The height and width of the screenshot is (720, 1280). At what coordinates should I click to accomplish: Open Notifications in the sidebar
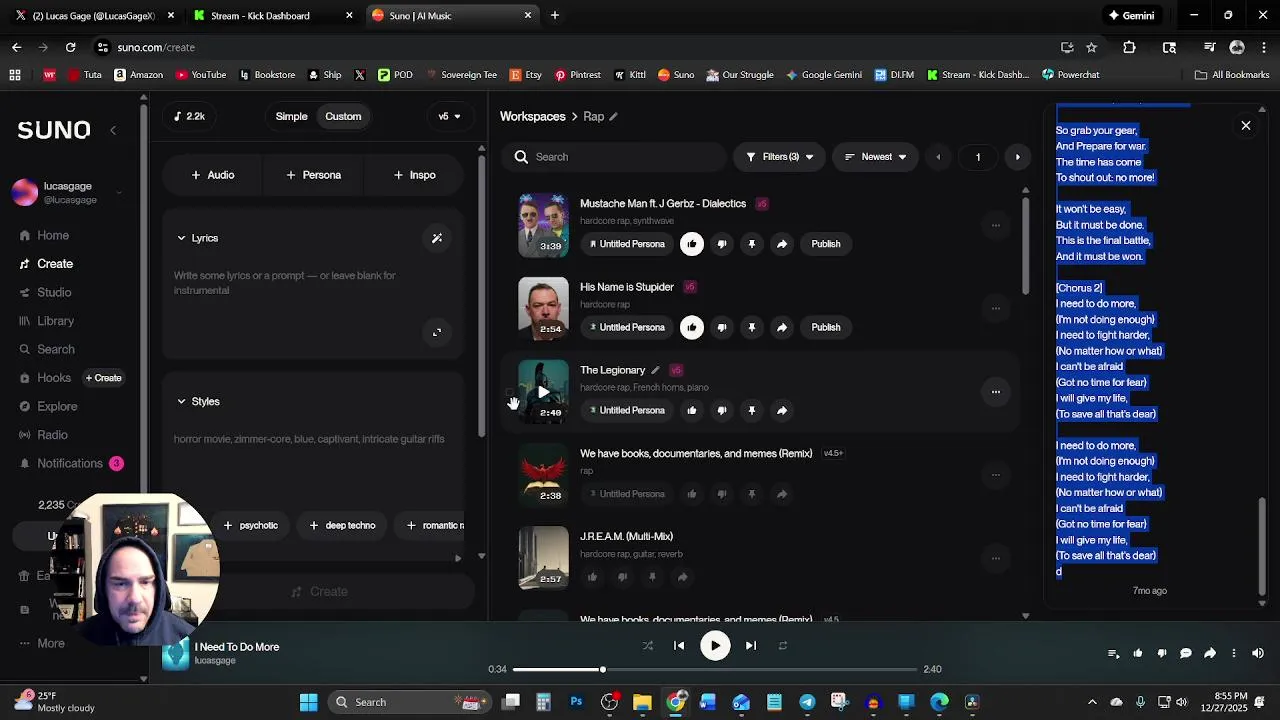[70, 464]
